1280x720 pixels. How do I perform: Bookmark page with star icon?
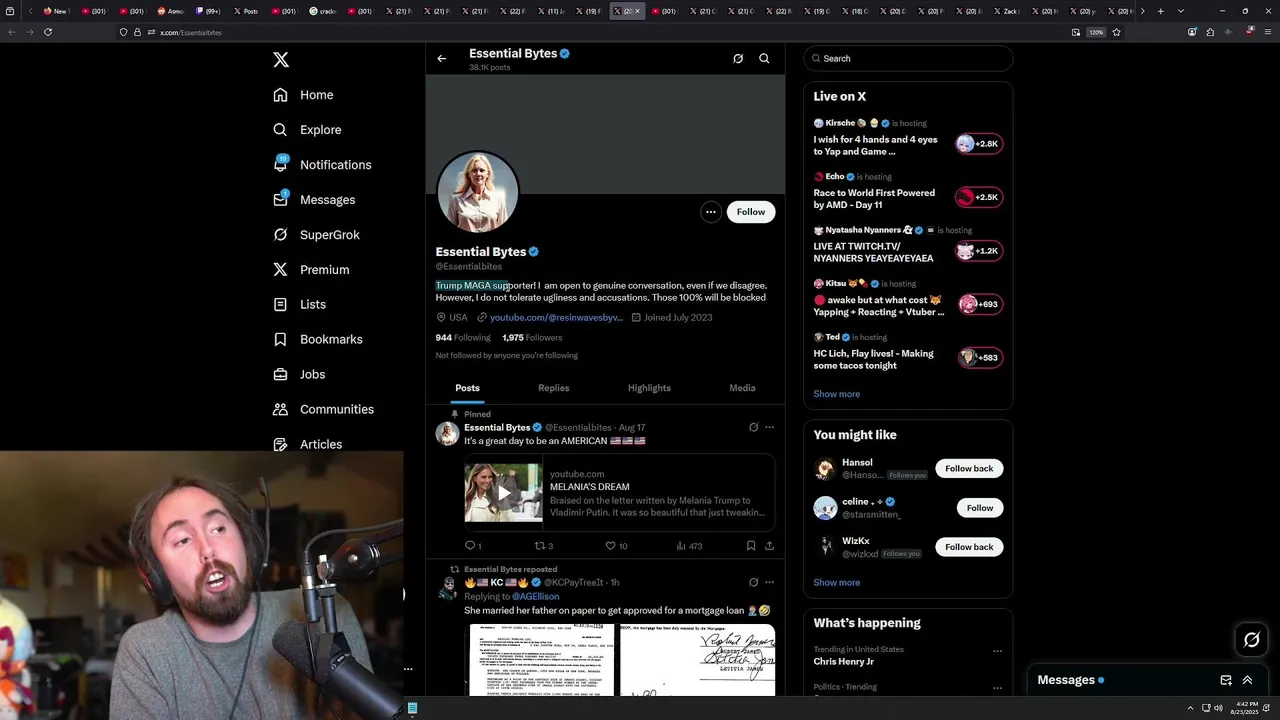(x=1116, y=32)
